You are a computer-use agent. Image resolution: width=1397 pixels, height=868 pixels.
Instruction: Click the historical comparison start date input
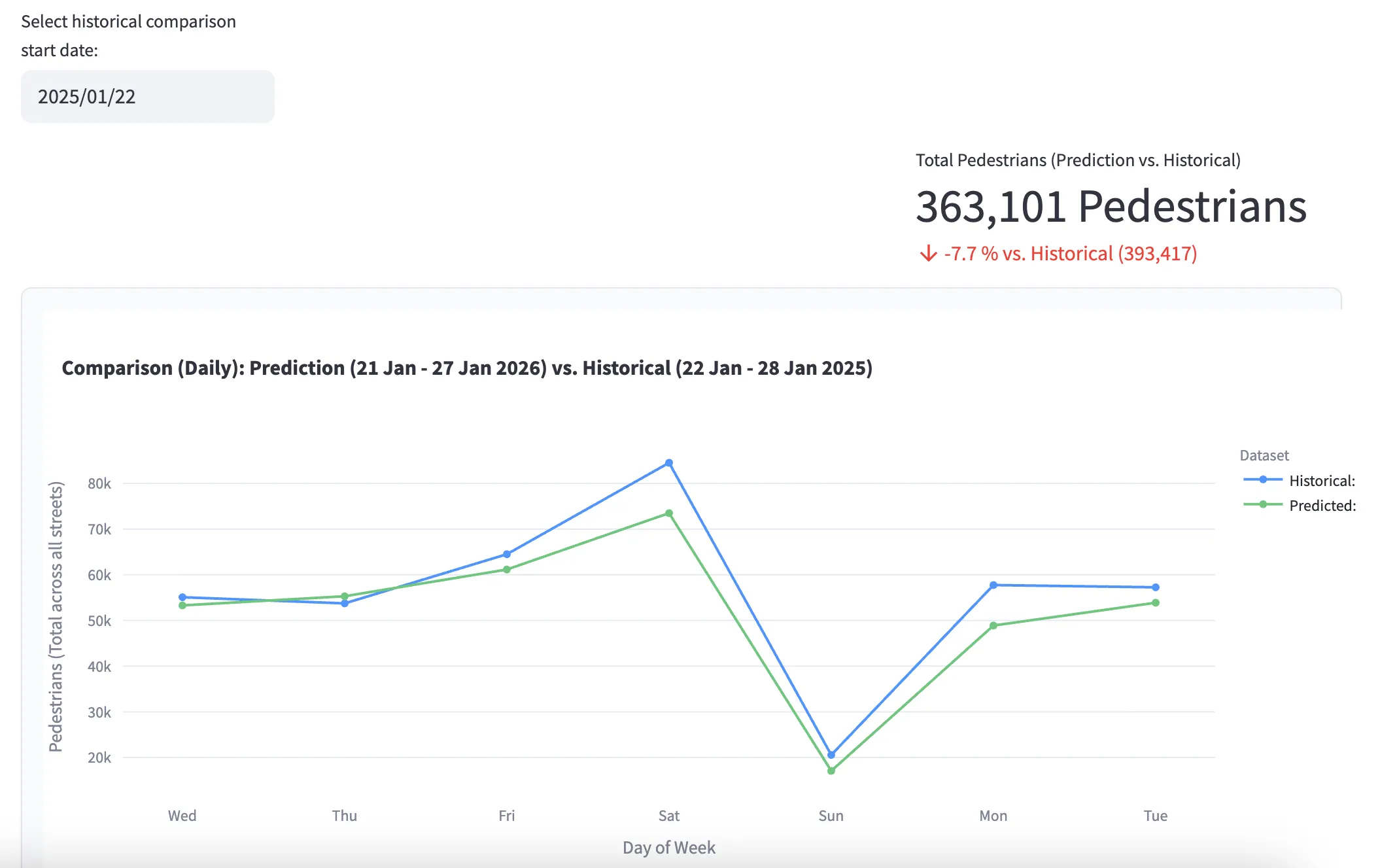[147, 97]
